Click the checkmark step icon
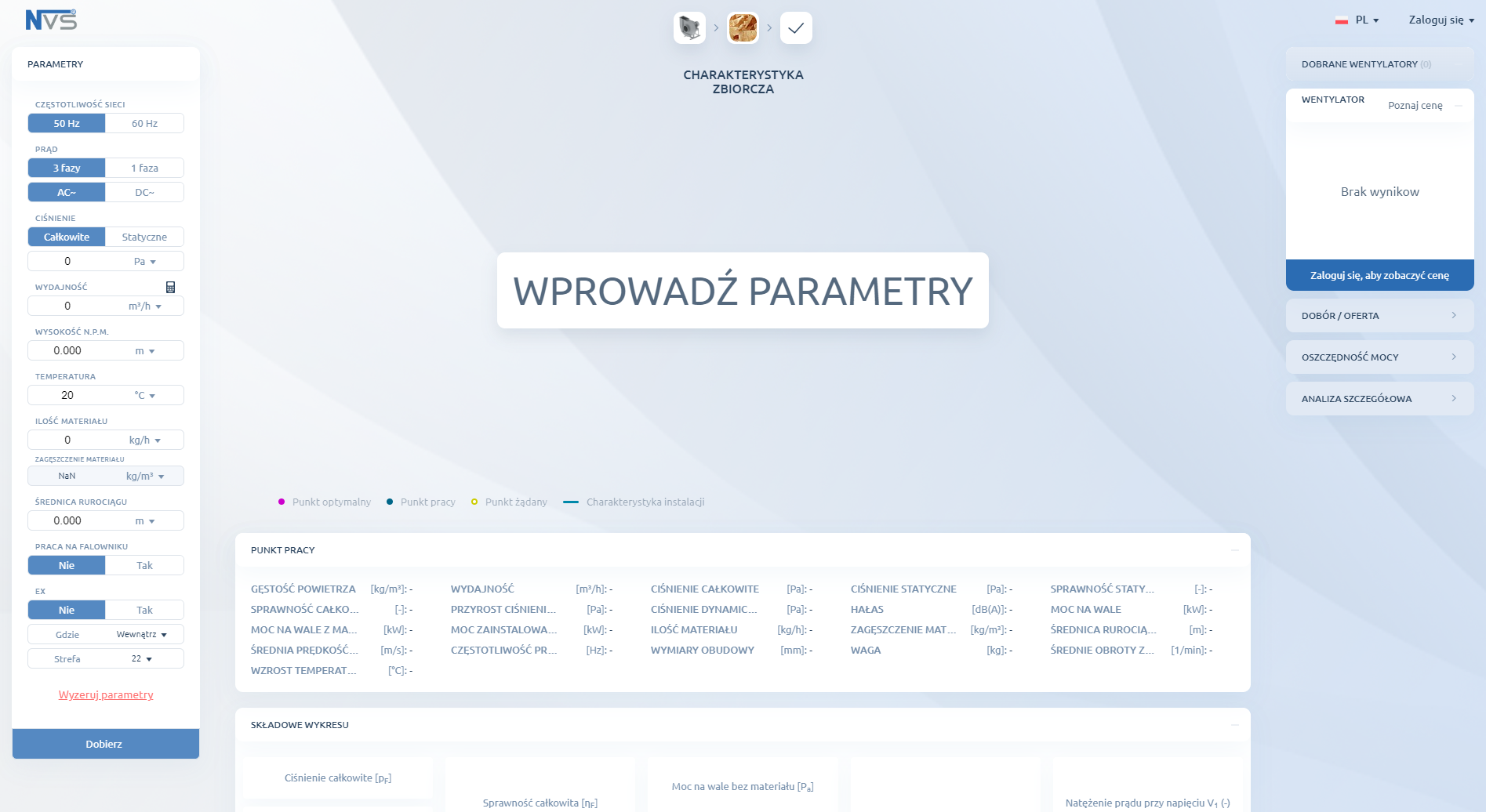The height and width of the screenshot is (812, 1486). point(796,27)
